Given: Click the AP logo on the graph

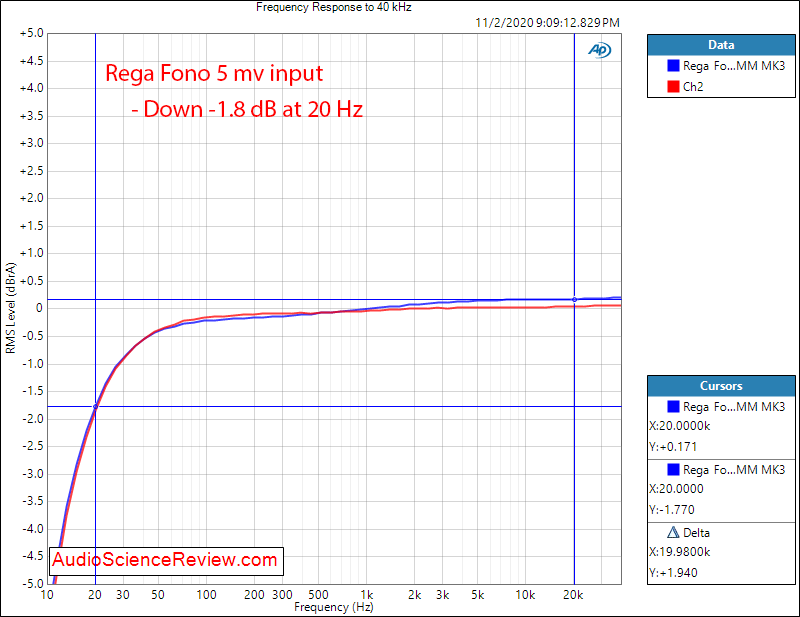Looking at the screenshot, I should 599,50.
